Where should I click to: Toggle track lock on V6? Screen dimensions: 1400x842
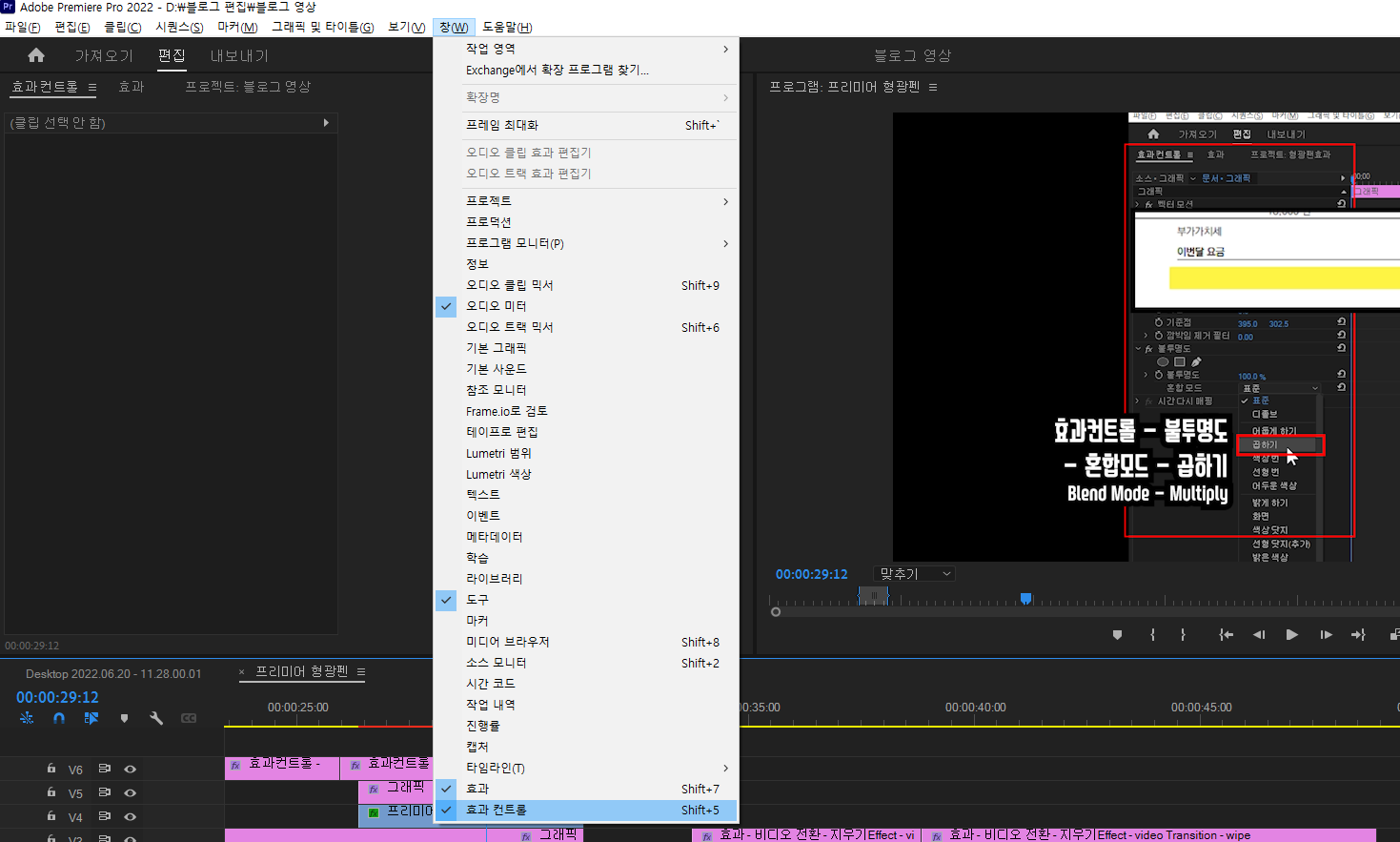pos(51,769)
